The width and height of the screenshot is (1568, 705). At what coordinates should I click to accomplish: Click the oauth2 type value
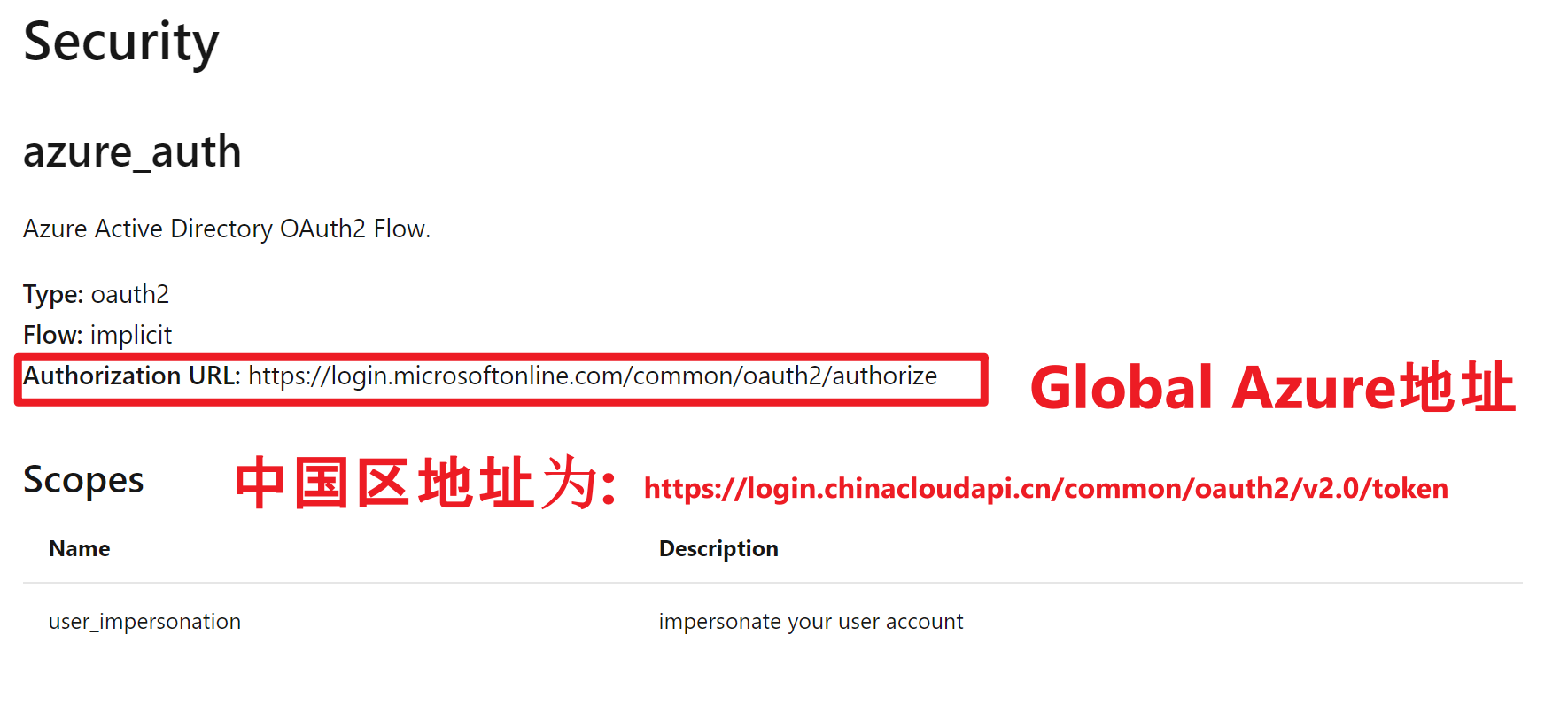tap(130, 294)
